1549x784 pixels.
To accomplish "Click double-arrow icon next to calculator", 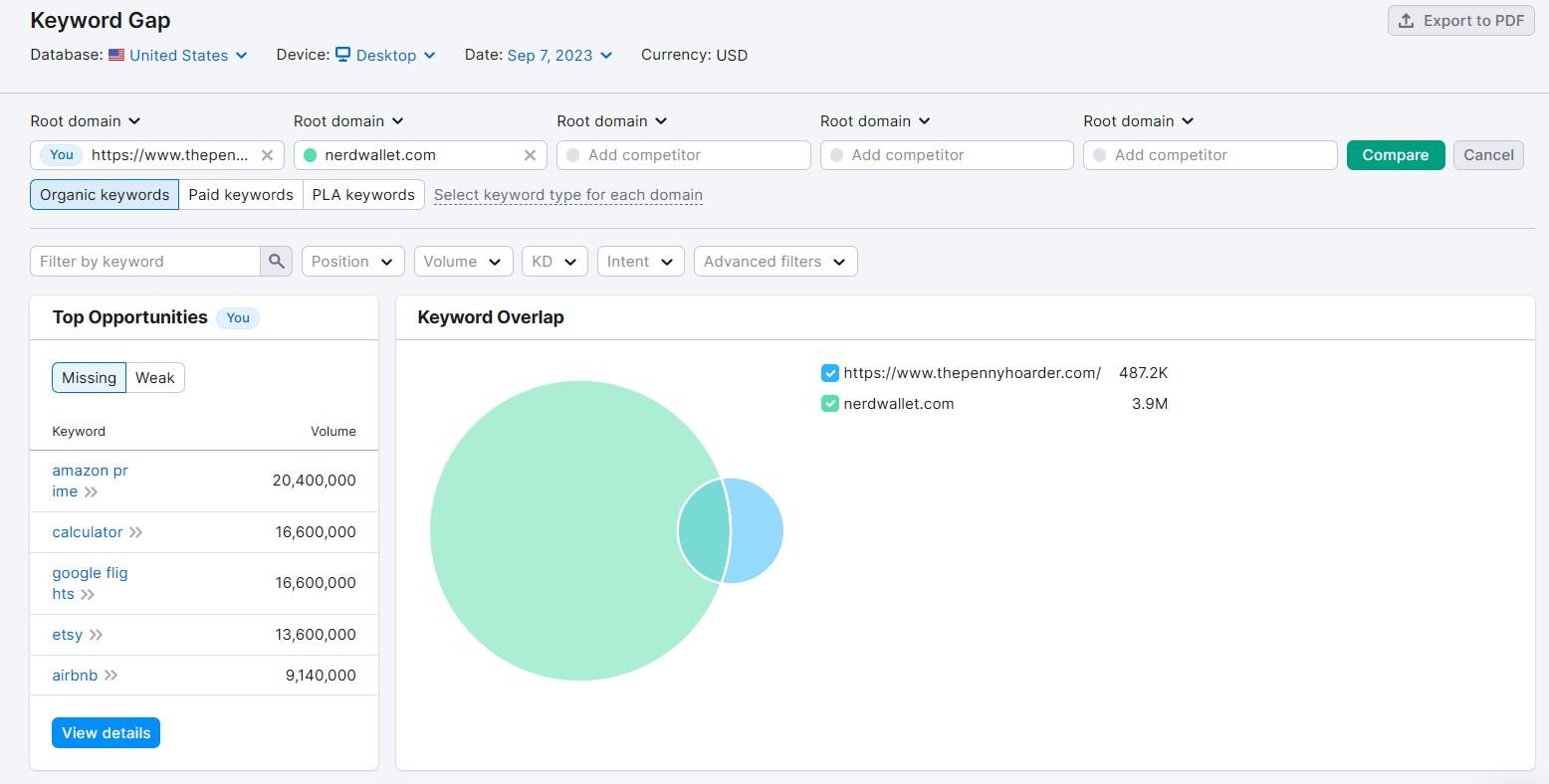I will coord(136,533).
